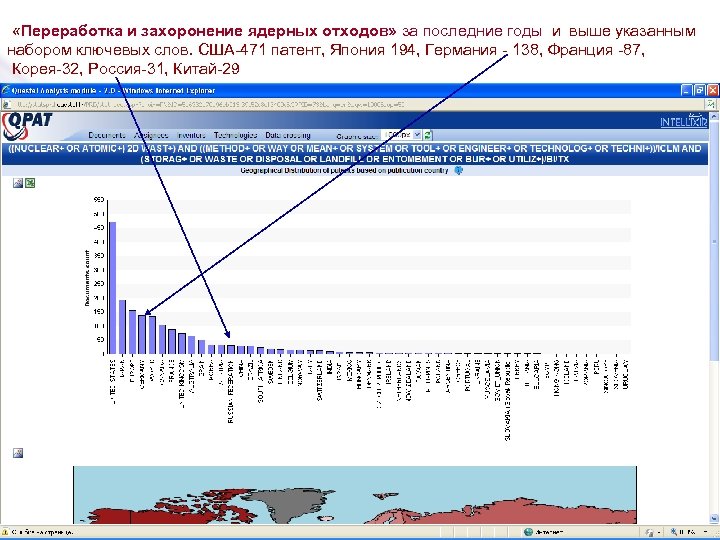Click the scroll-down arrow of the page scrollbar
720x540 pixels.
(714, 519)
